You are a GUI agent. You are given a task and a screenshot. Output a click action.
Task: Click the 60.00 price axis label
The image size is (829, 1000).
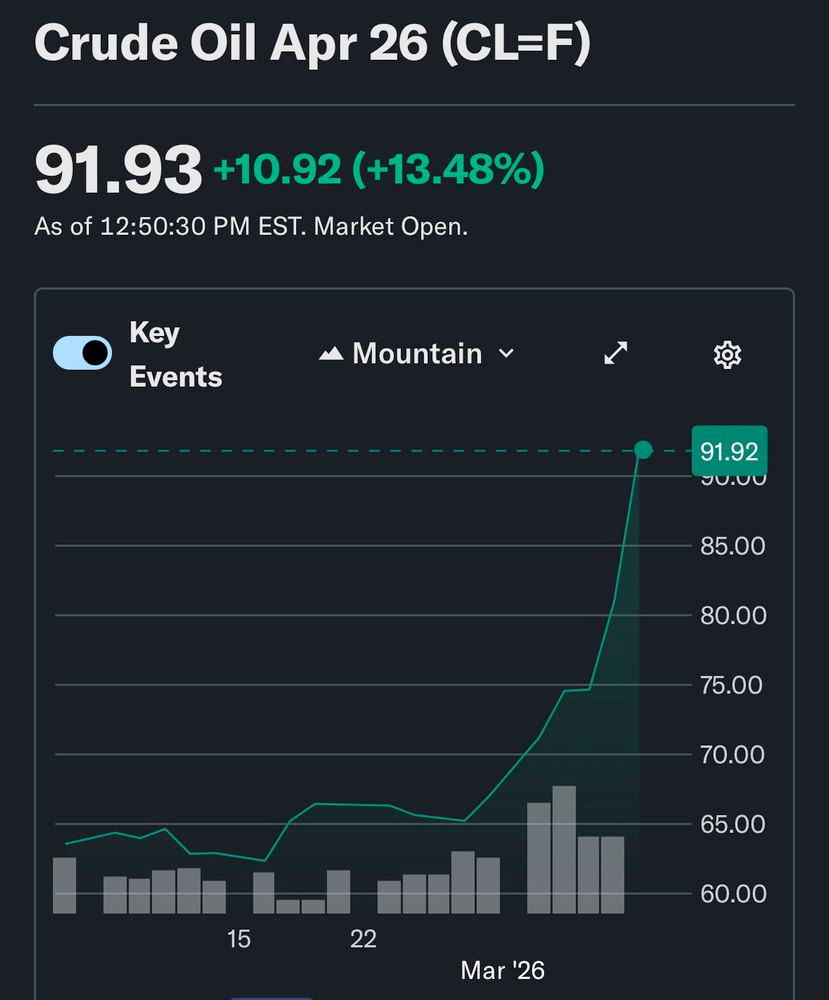click(x=732, y=893)
